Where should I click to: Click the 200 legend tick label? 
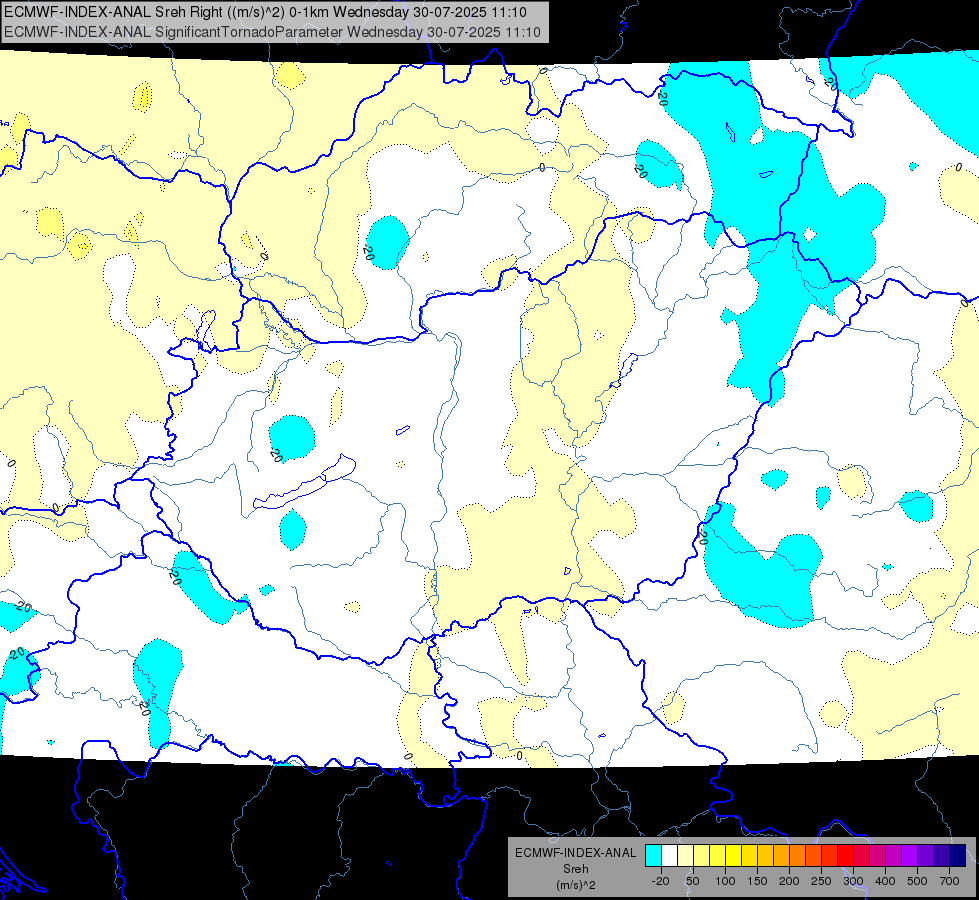[789, 881]
